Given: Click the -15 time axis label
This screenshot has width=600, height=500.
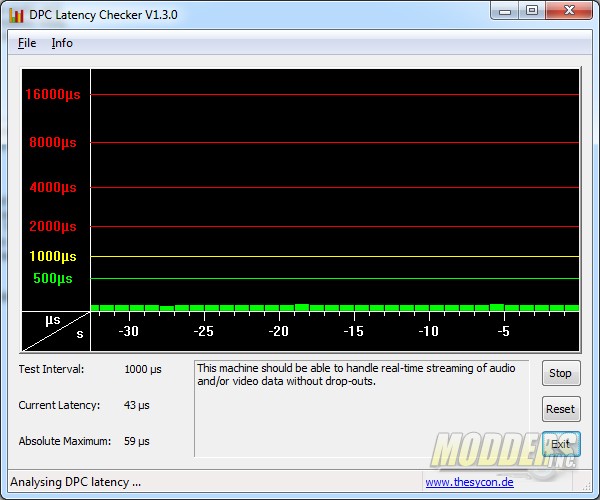Looking at the screenshot, I should (354, 331).
